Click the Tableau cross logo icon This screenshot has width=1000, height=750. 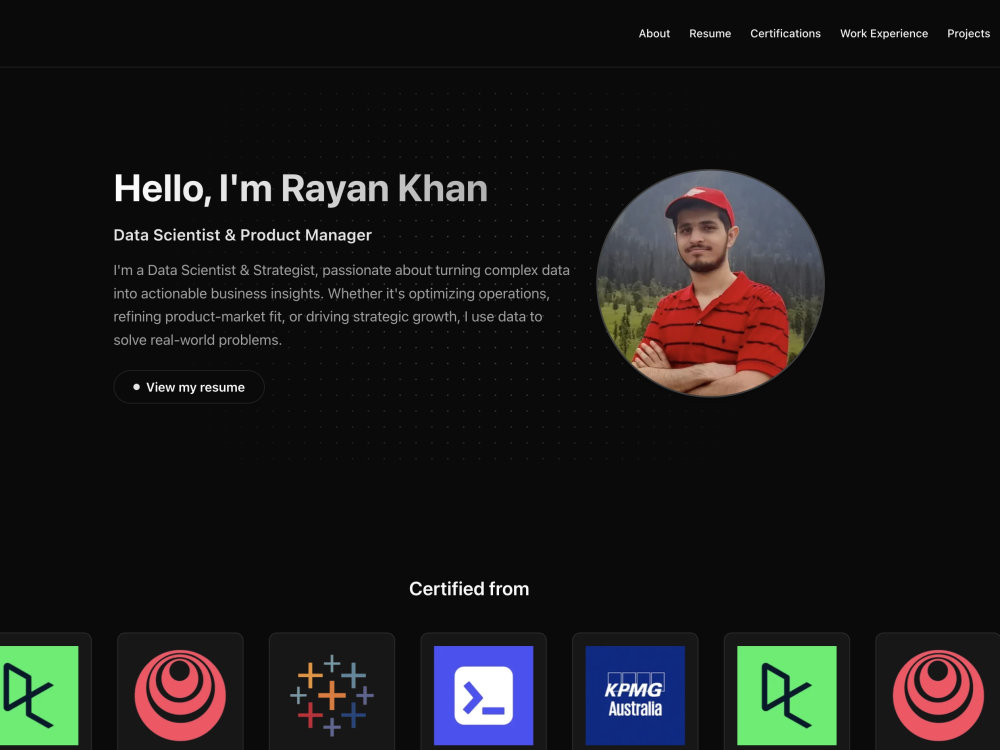click(x=332, y=695)
